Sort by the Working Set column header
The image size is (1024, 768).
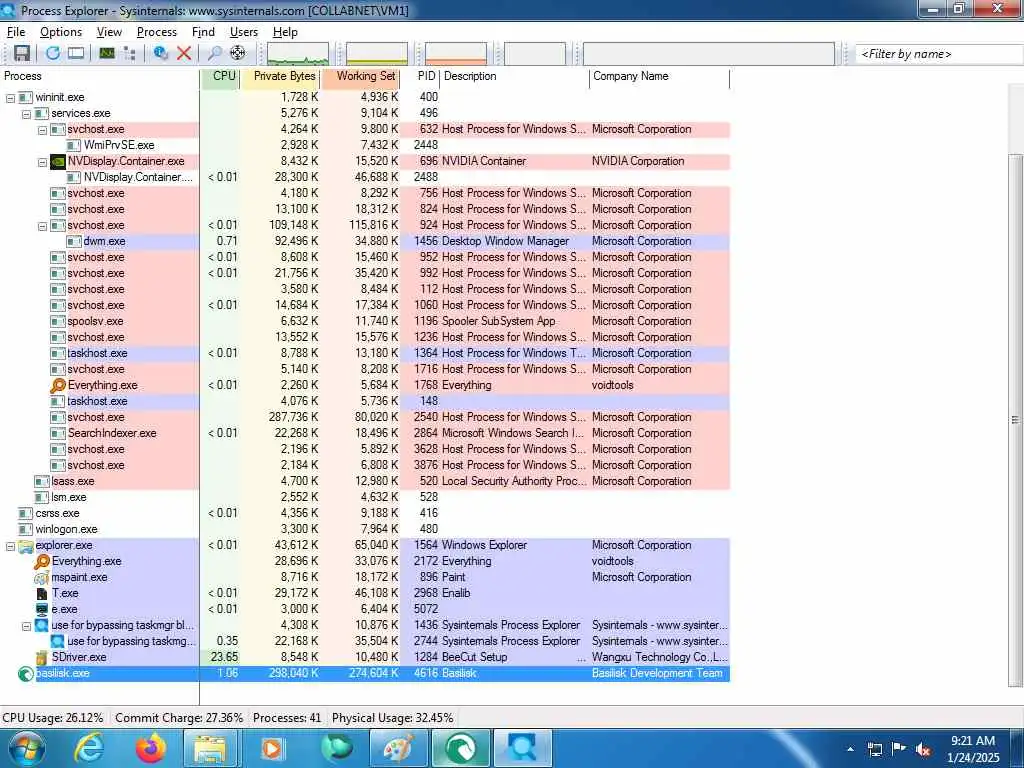pos(360,76)
